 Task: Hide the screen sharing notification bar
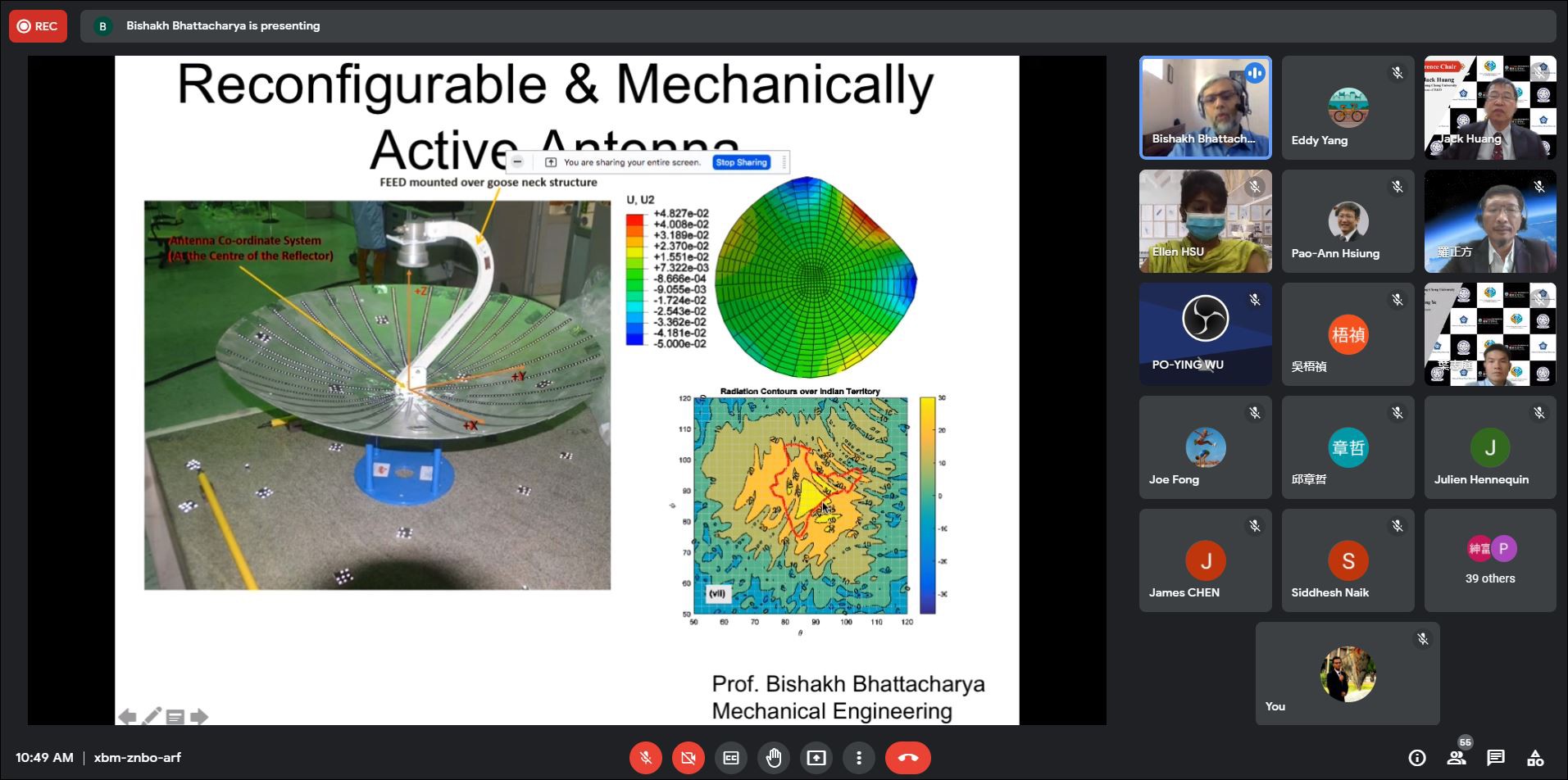tap(518, 162)
